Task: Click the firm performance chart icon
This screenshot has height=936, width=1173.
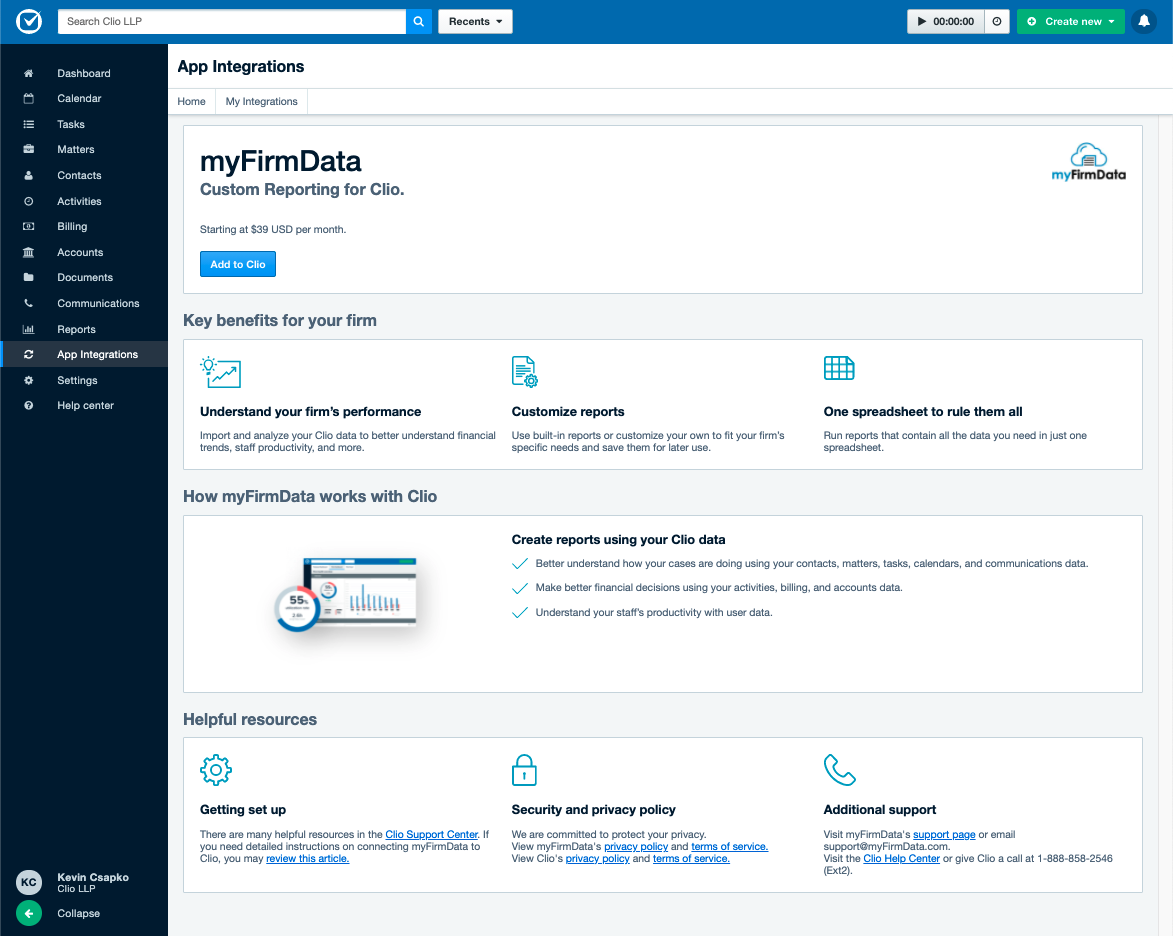Action: pos(221,372)
